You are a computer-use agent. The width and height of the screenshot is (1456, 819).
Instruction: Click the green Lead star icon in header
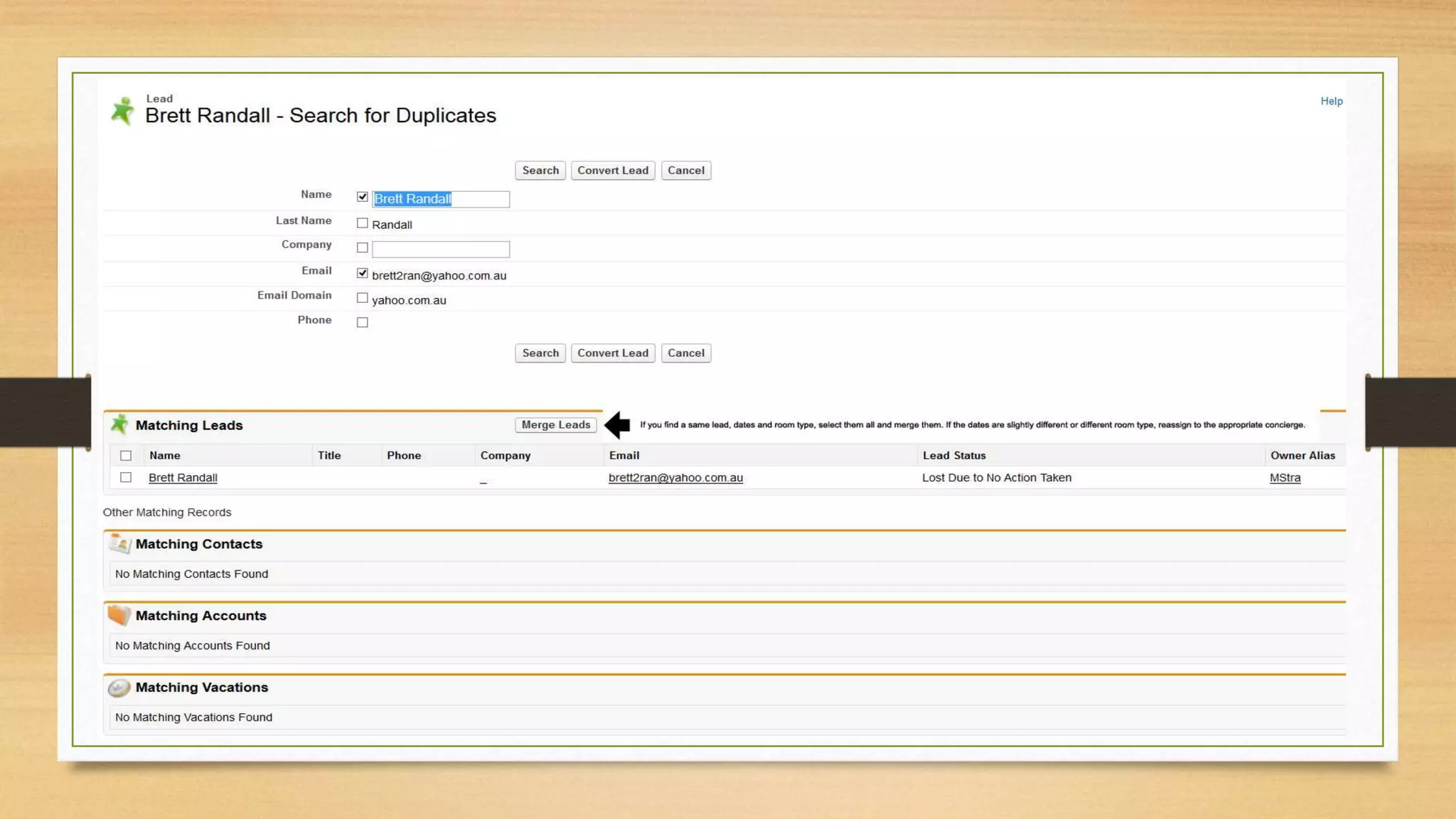[x=122, y=111]
